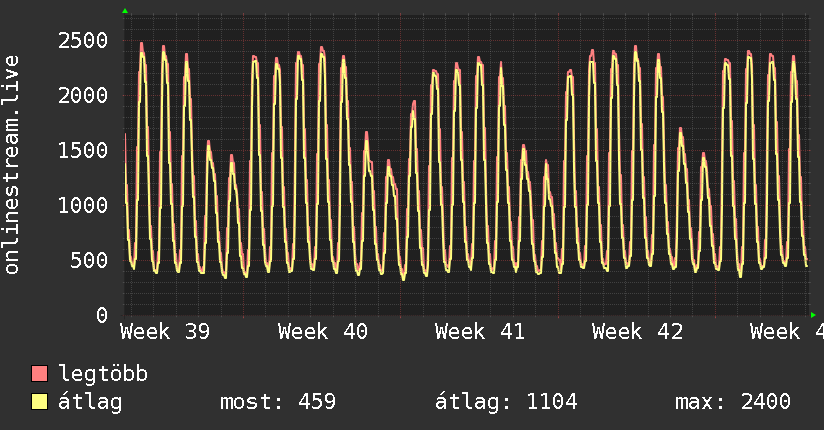
Task: Click the 2000 y-axis label
Action: 83,96
